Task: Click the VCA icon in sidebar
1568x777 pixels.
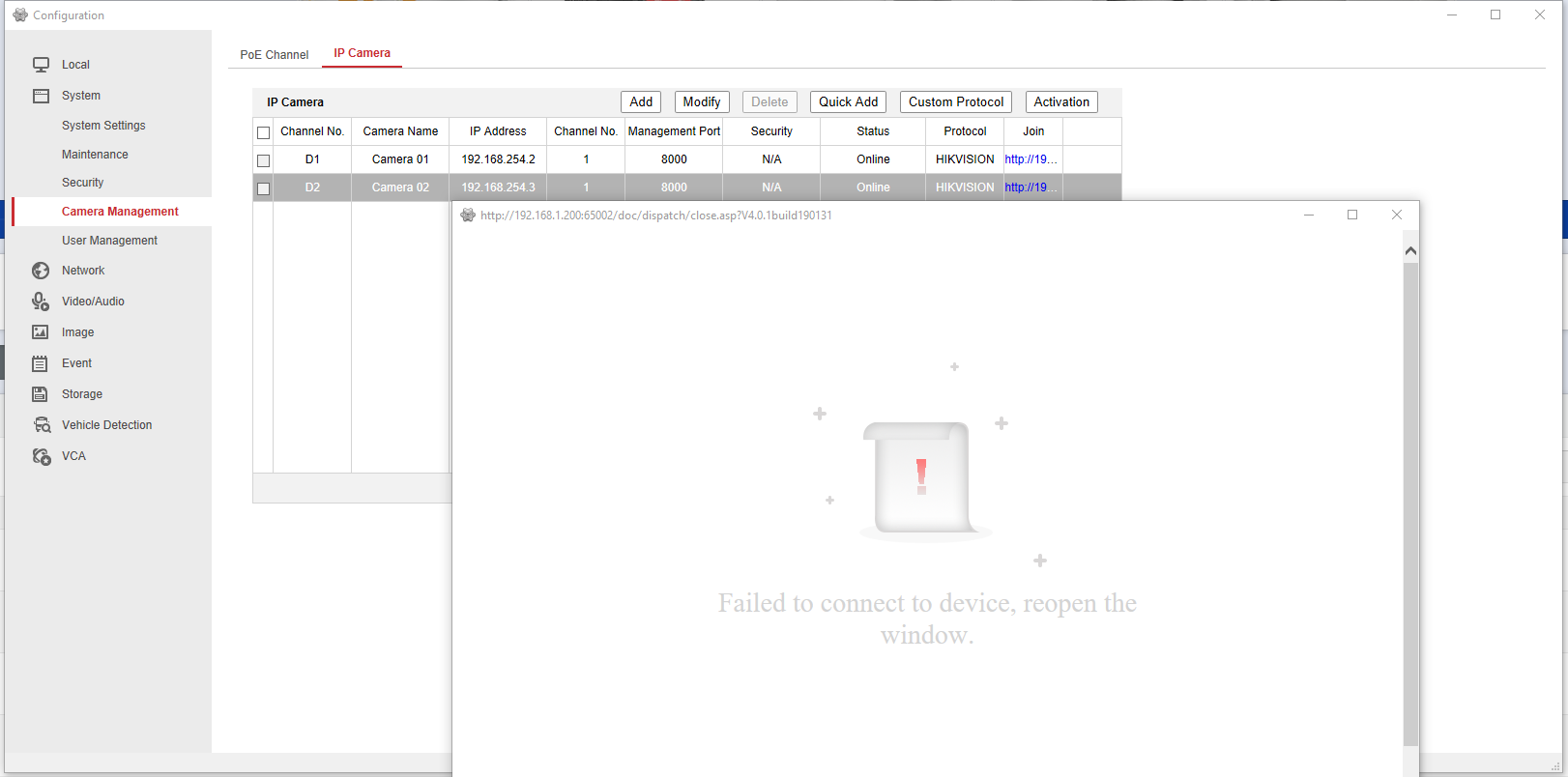Action: [42, 456]
